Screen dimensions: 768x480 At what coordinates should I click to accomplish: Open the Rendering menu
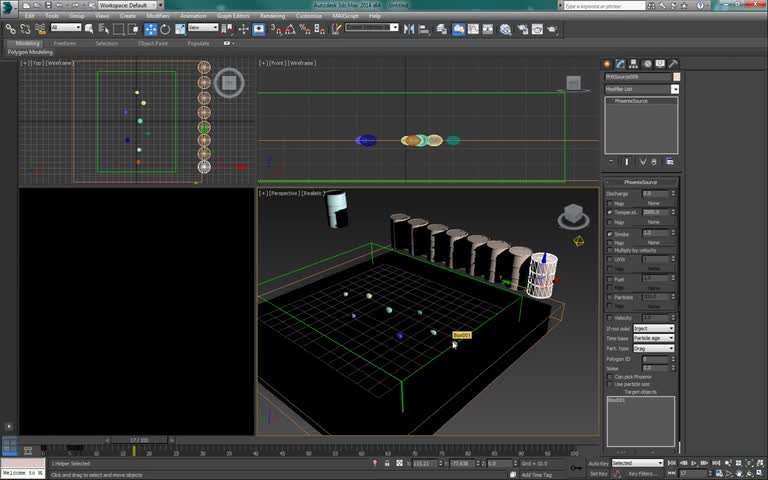pos(272,16)
